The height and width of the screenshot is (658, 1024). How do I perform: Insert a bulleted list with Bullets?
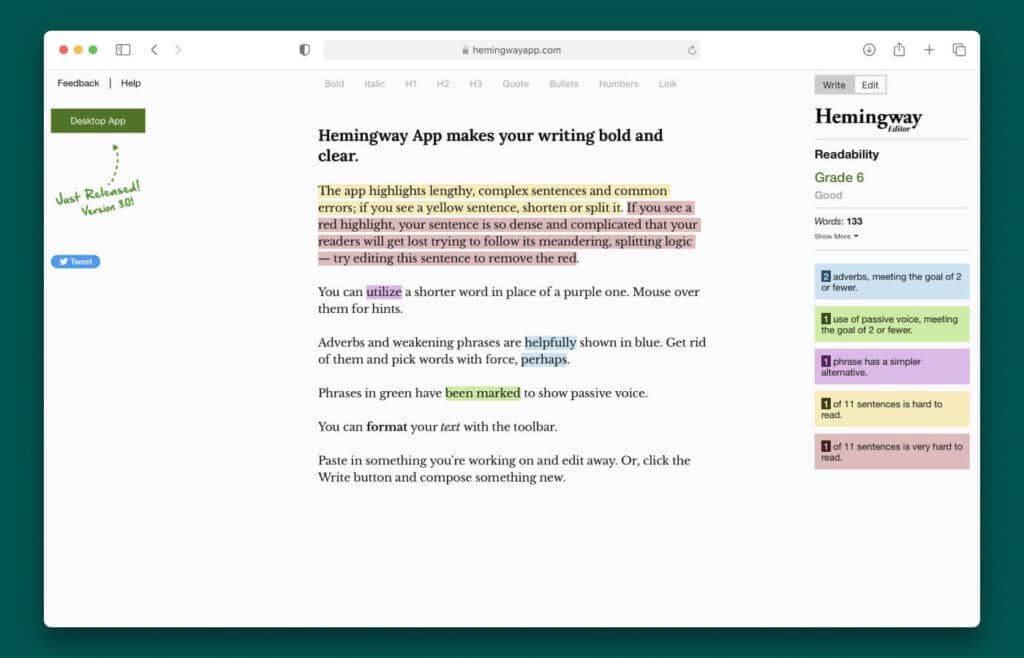(x=563, y=84)
